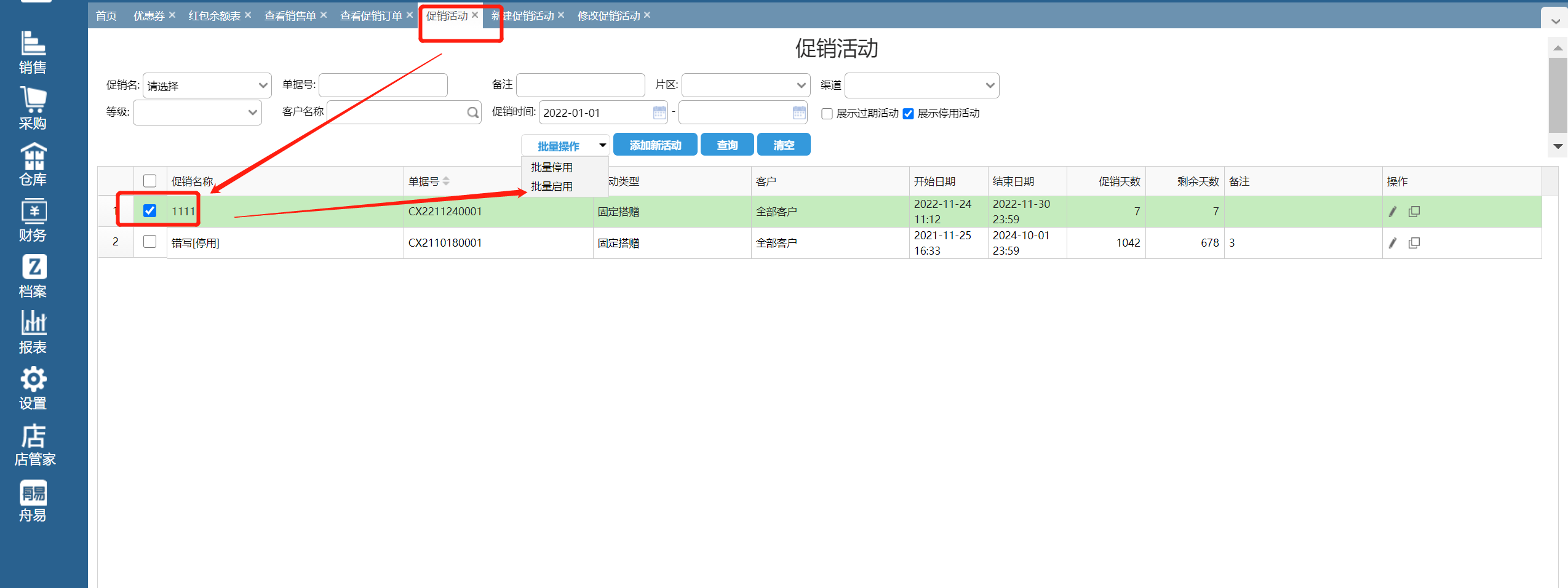Click the vertical scrollbar thumb
Image resolution: width=1568 pixels, height=588 pixels.
pyautogui.click(x=1558, y=95)
